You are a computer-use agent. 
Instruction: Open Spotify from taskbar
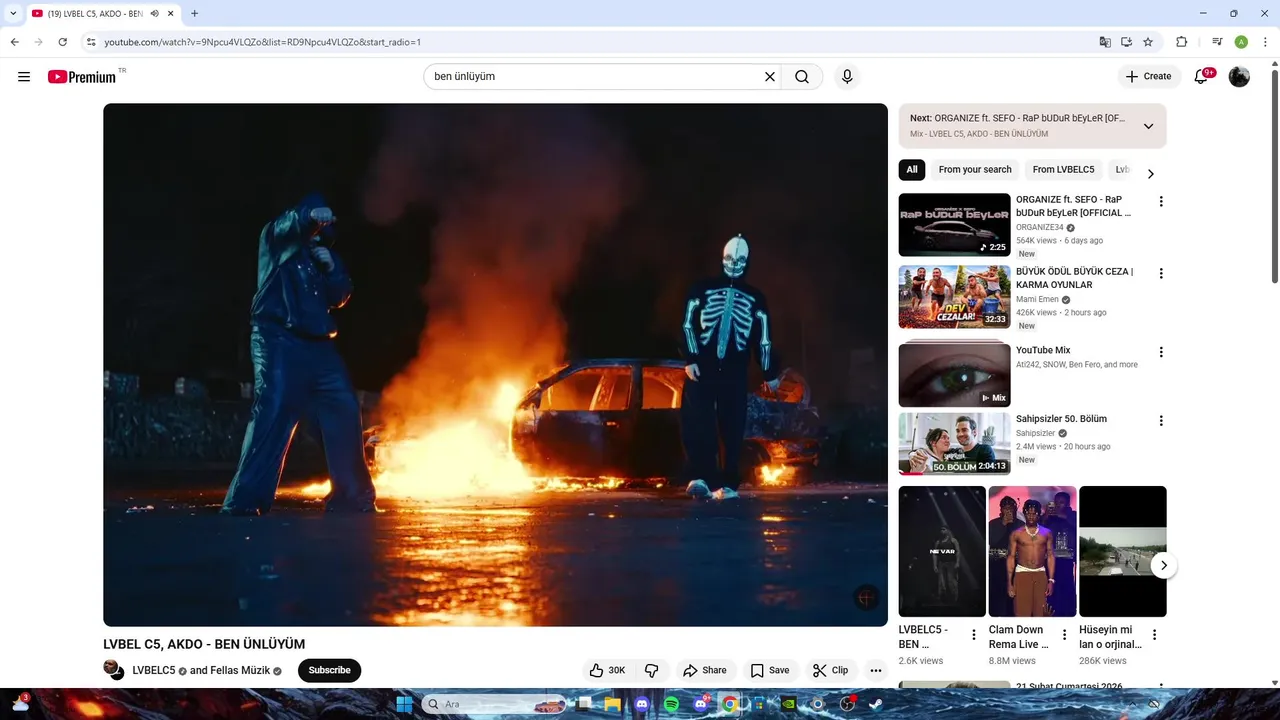coord(671,704)
